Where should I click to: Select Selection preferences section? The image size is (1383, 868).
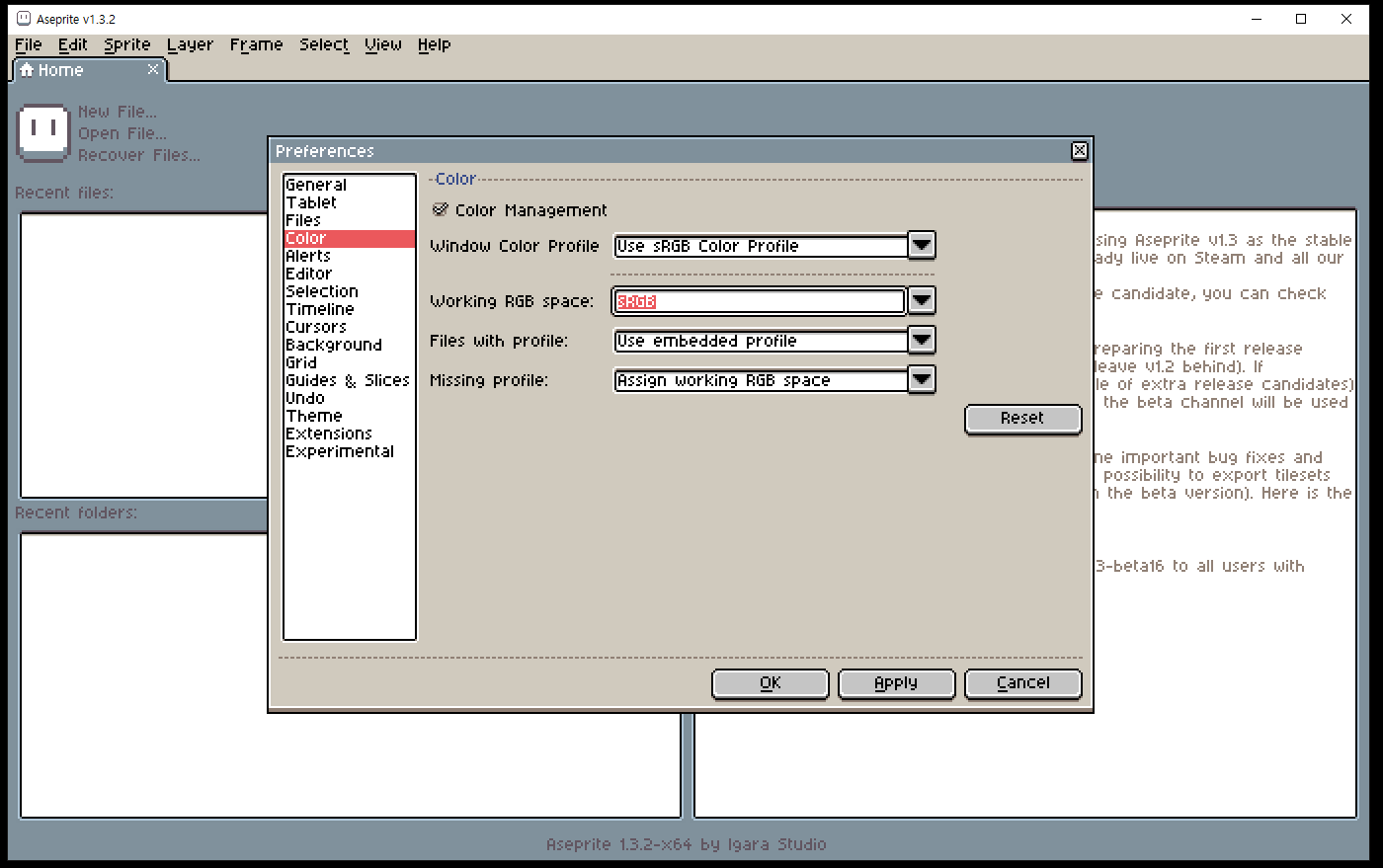pos(350,291)
